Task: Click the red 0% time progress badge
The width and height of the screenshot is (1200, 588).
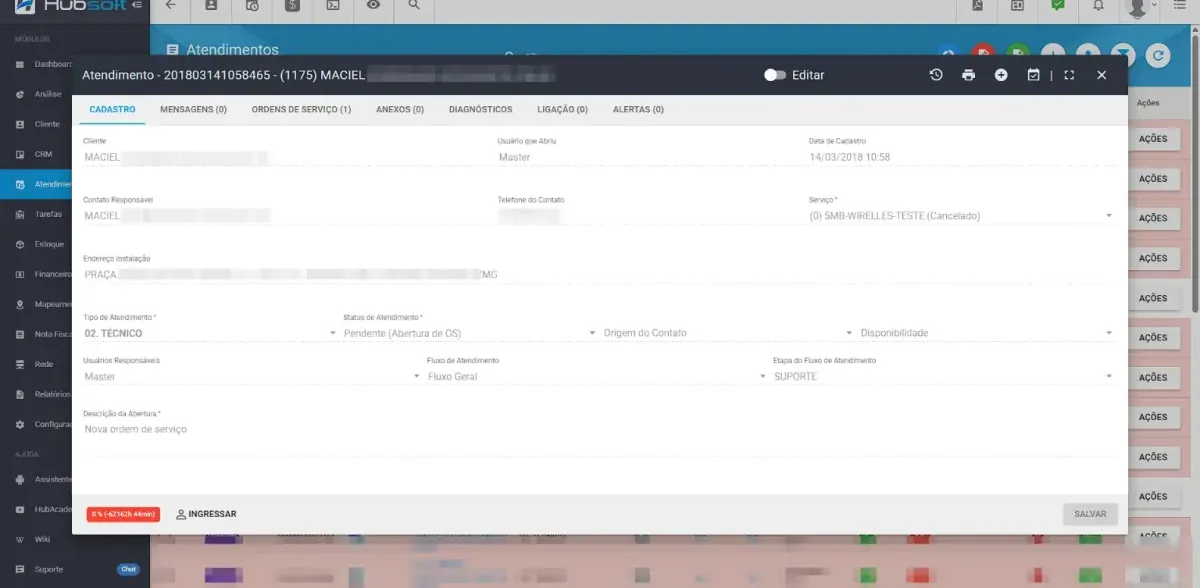Action: tap(123, 514)
